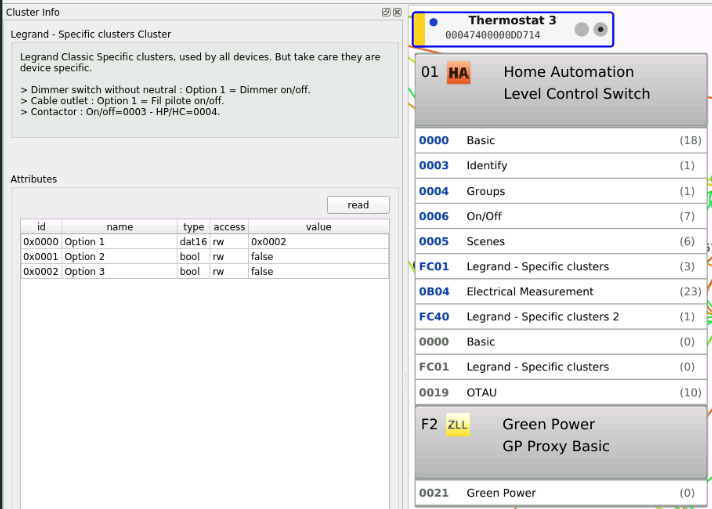Click the Cluster Info panel title

point(33,12)
